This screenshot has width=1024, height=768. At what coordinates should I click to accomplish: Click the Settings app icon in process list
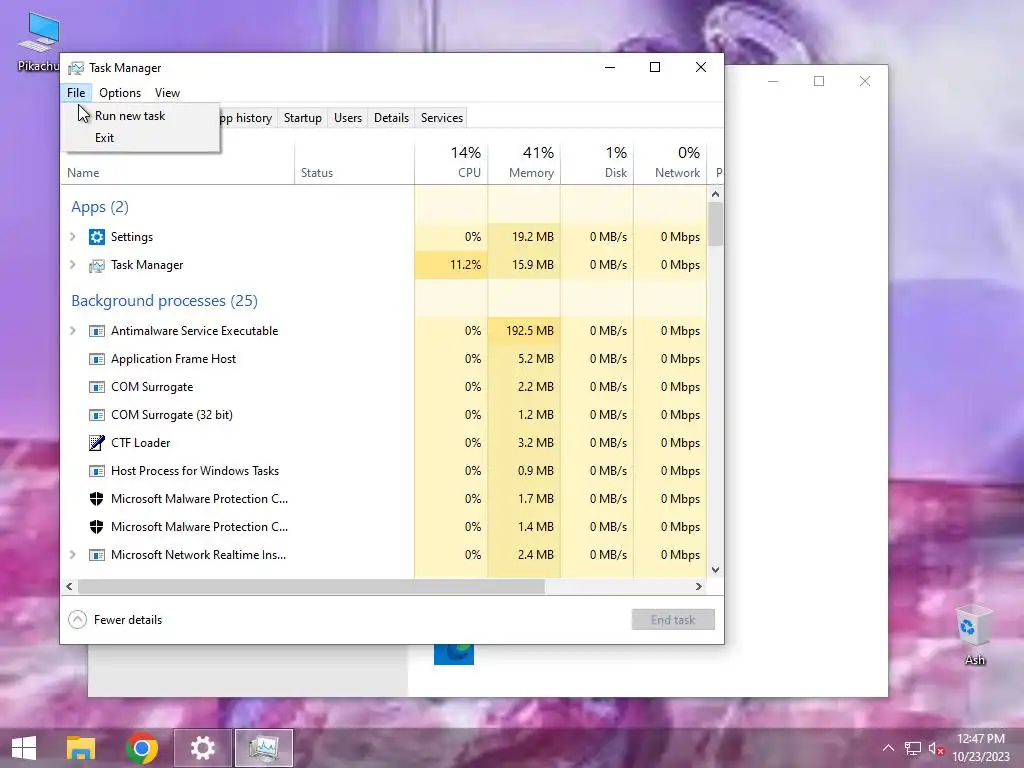pyautogui.click(x=97, y=237)
